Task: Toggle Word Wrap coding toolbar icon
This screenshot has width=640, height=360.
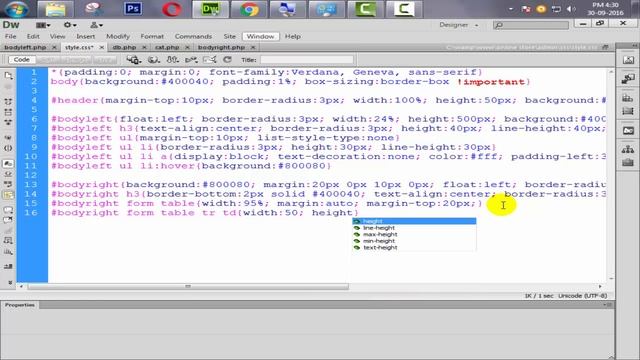Action: [8, 184]
